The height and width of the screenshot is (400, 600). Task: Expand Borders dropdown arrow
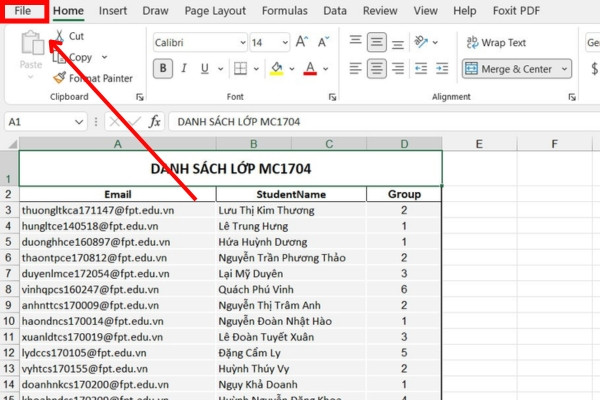(256, 69)
